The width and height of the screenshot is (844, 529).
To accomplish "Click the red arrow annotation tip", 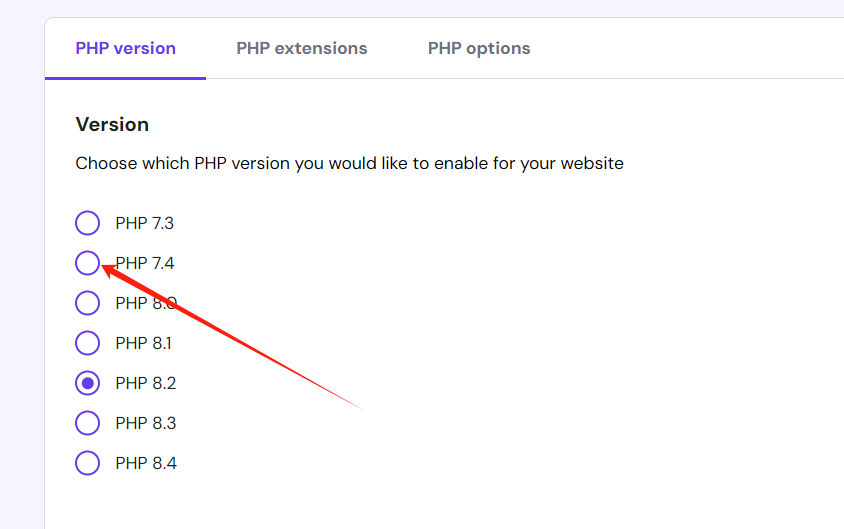I will pos(105,267).
